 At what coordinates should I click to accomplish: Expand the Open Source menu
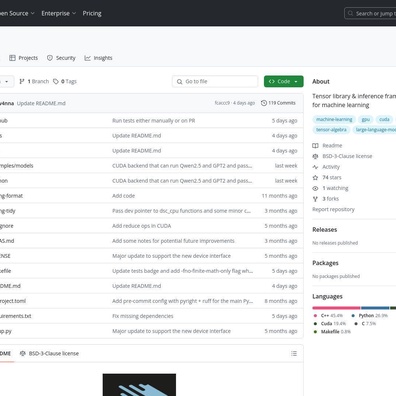point(17,13)
